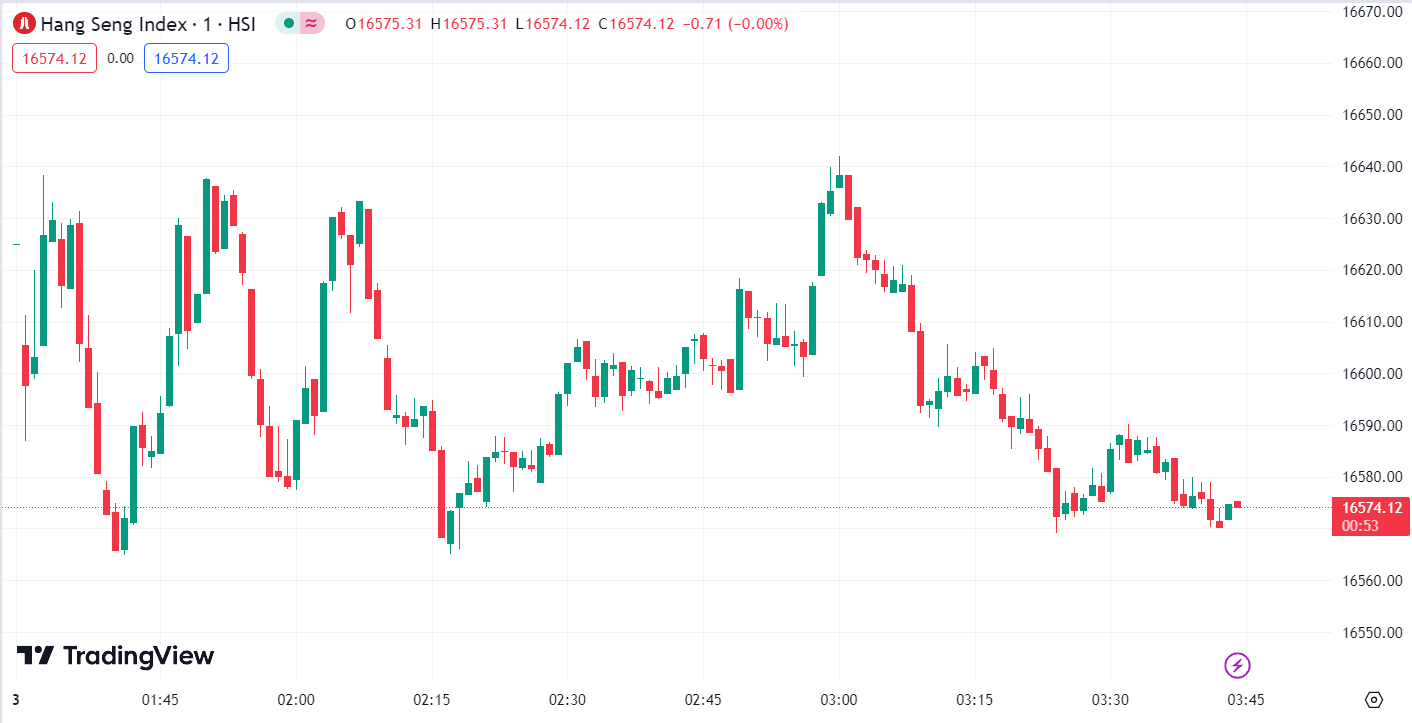Click the red sell price 16574.12 box
The height and width of the screenshot is (723, 1412).
54,58
